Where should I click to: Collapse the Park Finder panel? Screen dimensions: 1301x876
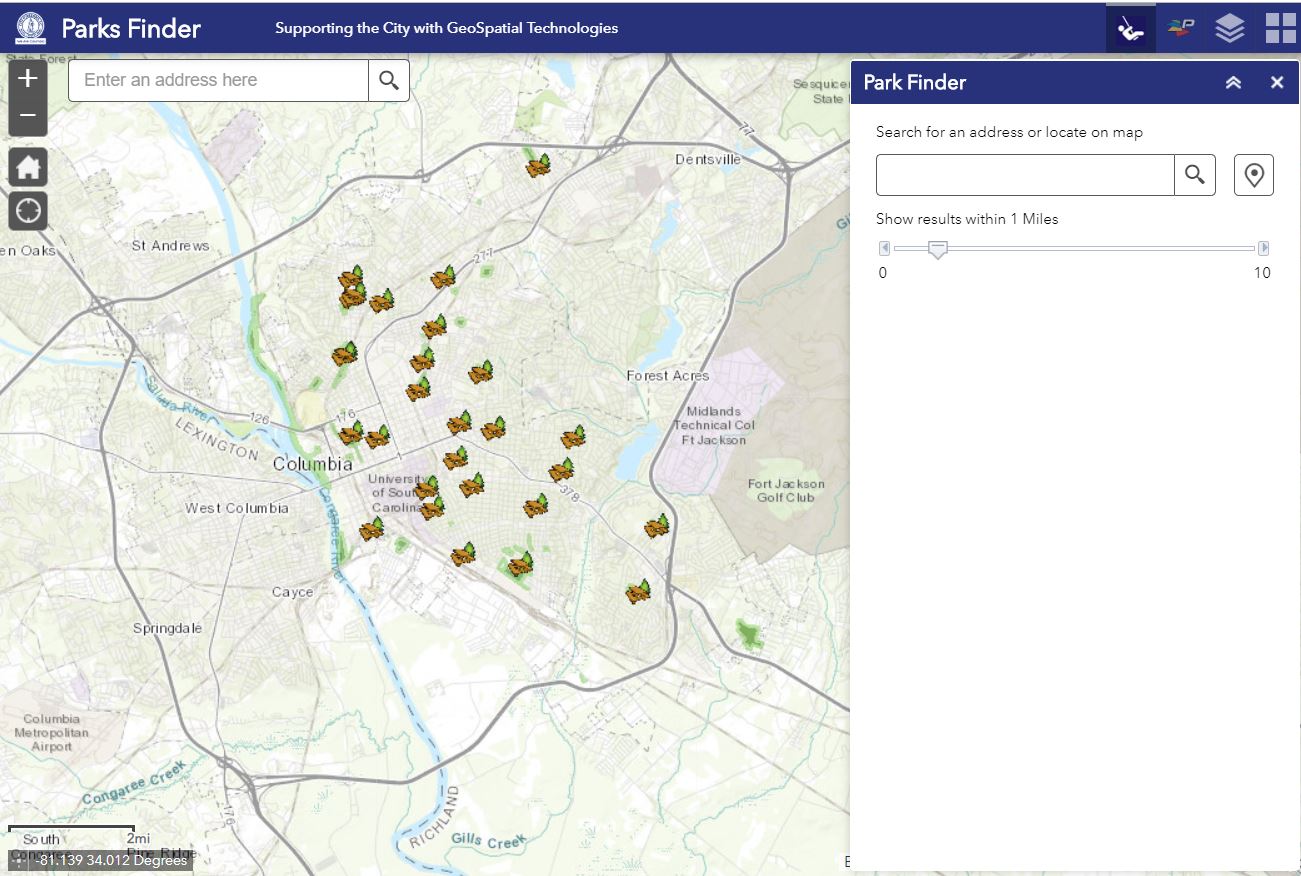click(x=1233, y=83)
